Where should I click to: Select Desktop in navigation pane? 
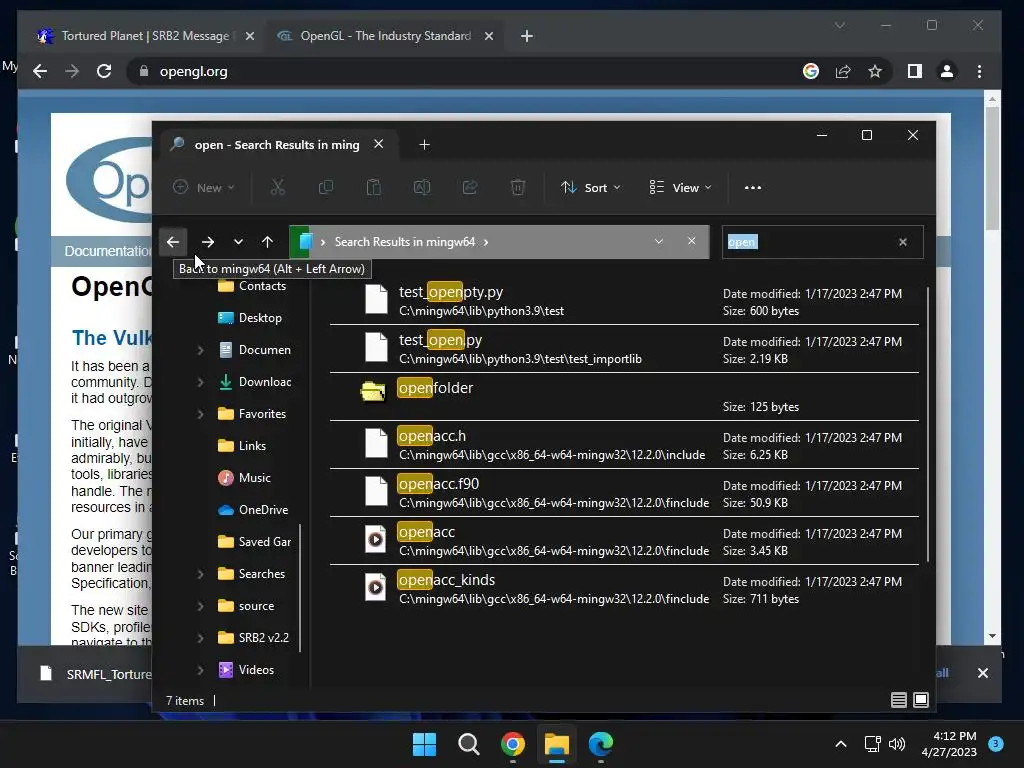251,318
